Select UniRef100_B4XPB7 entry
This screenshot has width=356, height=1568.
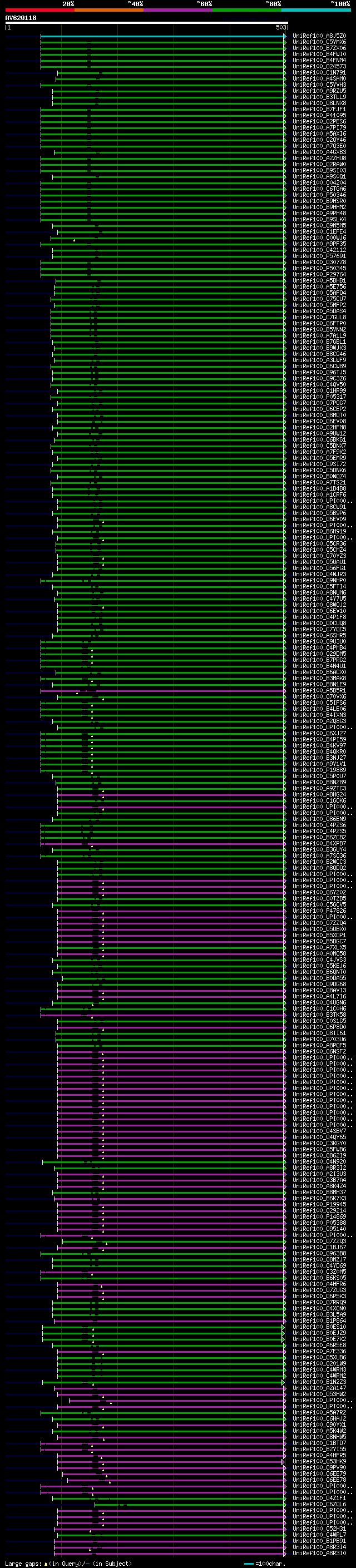pyautogui.click(x=319, y=844)
